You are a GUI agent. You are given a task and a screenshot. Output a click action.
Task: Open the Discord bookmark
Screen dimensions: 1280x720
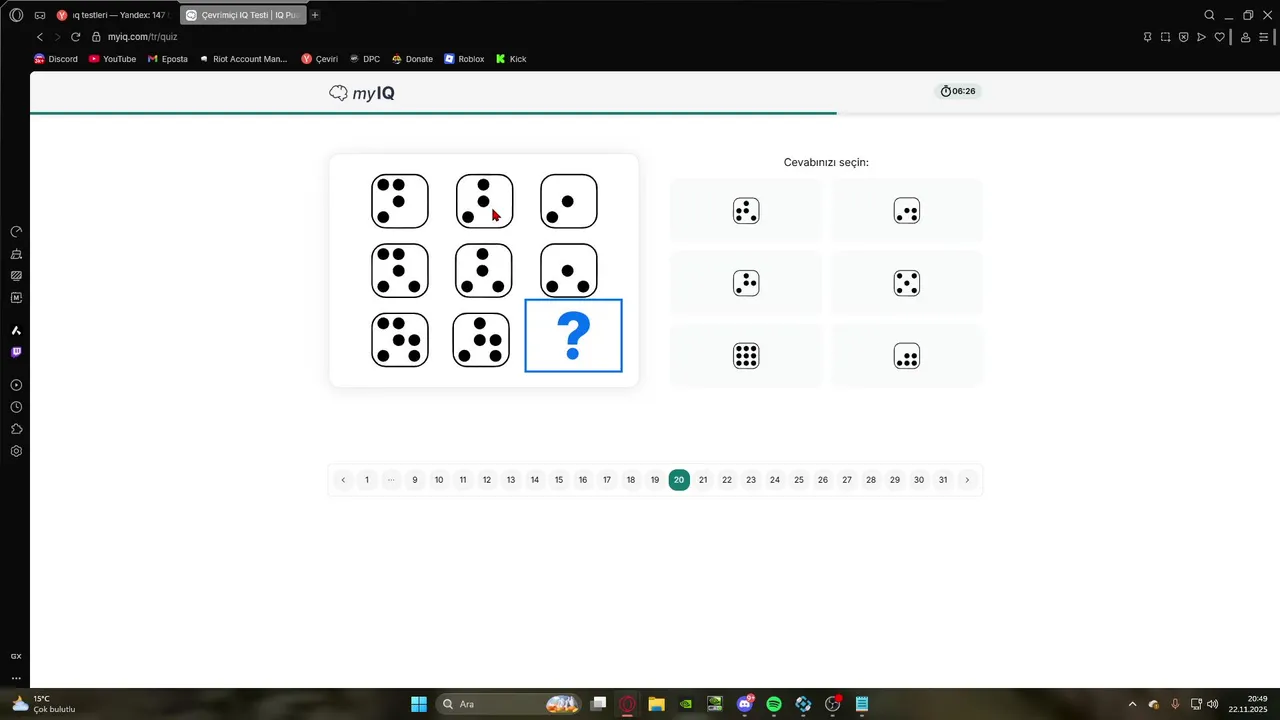point(55,59)
